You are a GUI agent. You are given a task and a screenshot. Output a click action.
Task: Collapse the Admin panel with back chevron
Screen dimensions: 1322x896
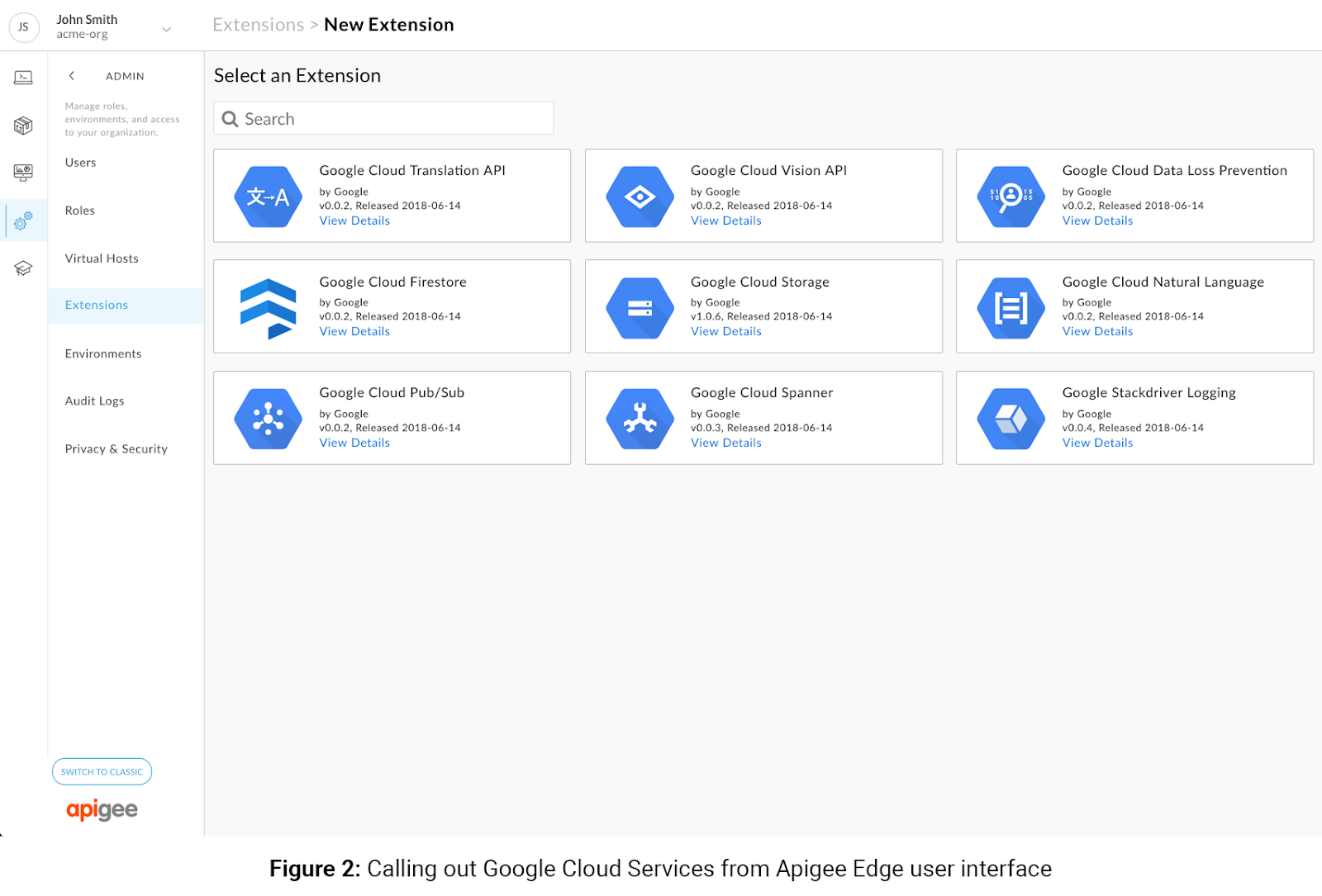tap(72, 75)
